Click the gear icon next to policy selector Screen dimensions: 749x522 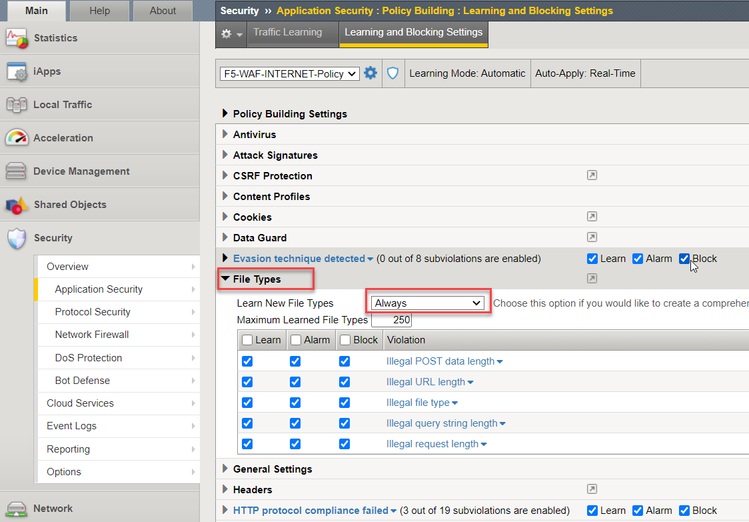click(x=371, y=73)
